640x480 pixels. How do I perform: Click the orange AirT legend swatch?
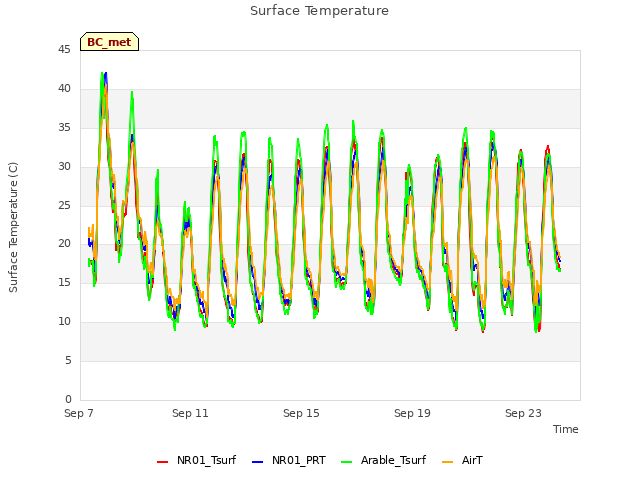447,462
